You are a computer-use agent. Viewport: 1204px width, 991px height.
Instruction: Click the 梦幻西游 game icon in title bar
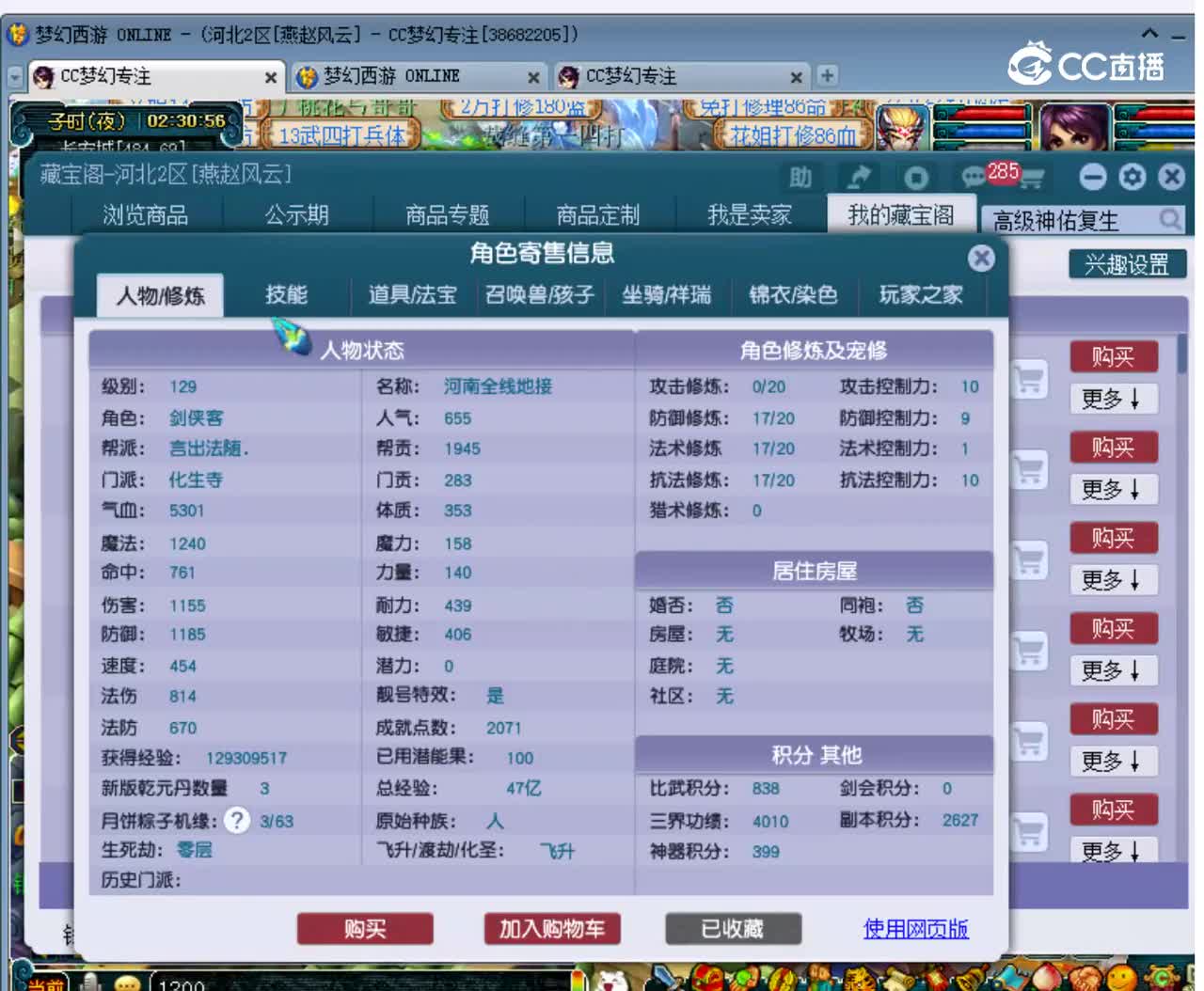point(18,35)
